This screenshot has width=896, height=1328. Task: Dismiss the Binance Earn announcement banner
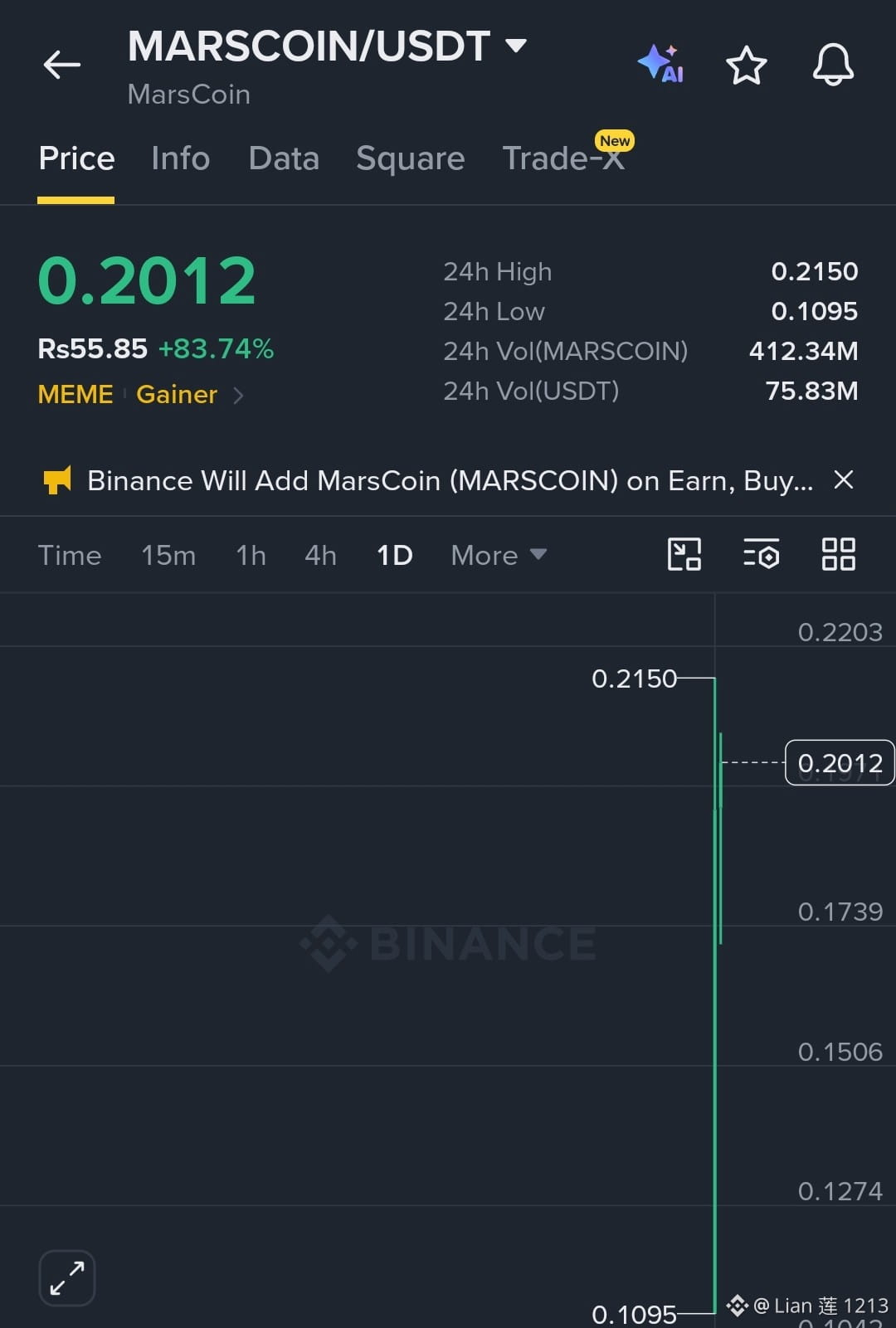click(x=844, y=479)
